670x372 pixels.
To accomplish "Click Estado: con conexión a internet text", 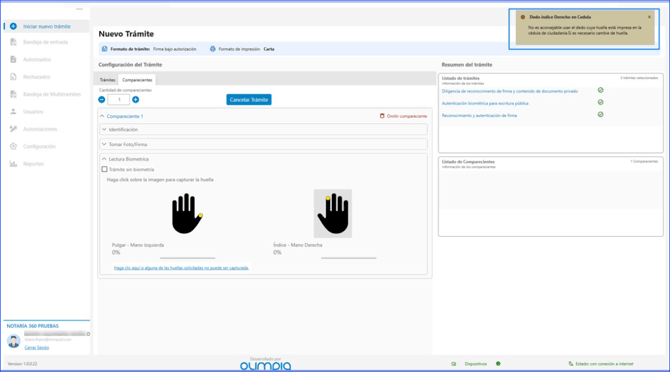I will pos(604,364).
